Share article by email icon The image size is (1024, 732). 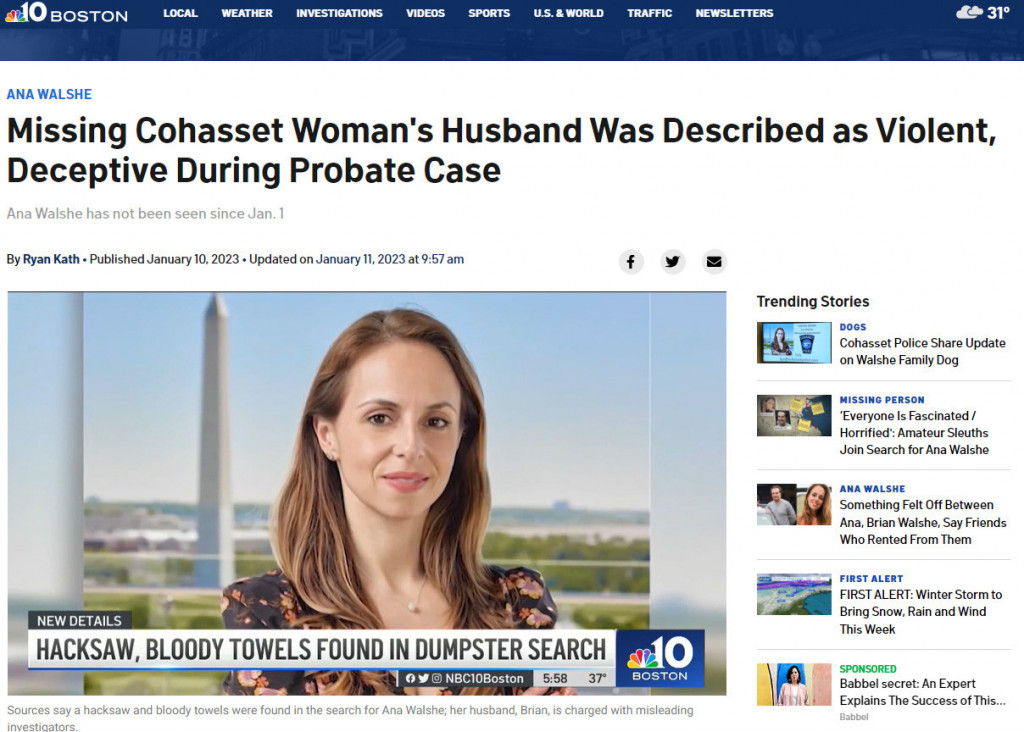(714, 262)
